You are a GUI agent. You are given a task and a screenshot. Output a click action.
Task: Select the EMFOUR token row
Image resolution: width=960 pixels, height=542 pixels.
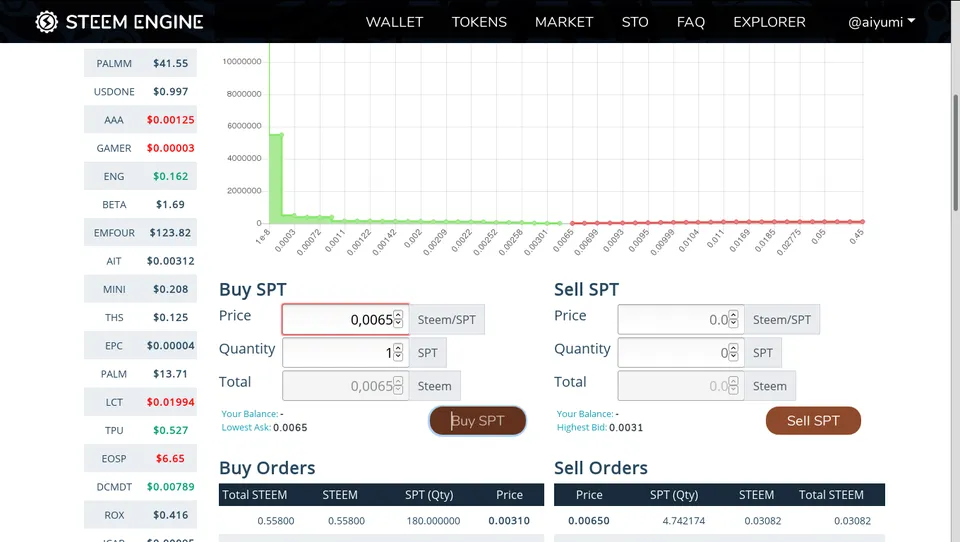pyautogui.click(x=140, y=232)
